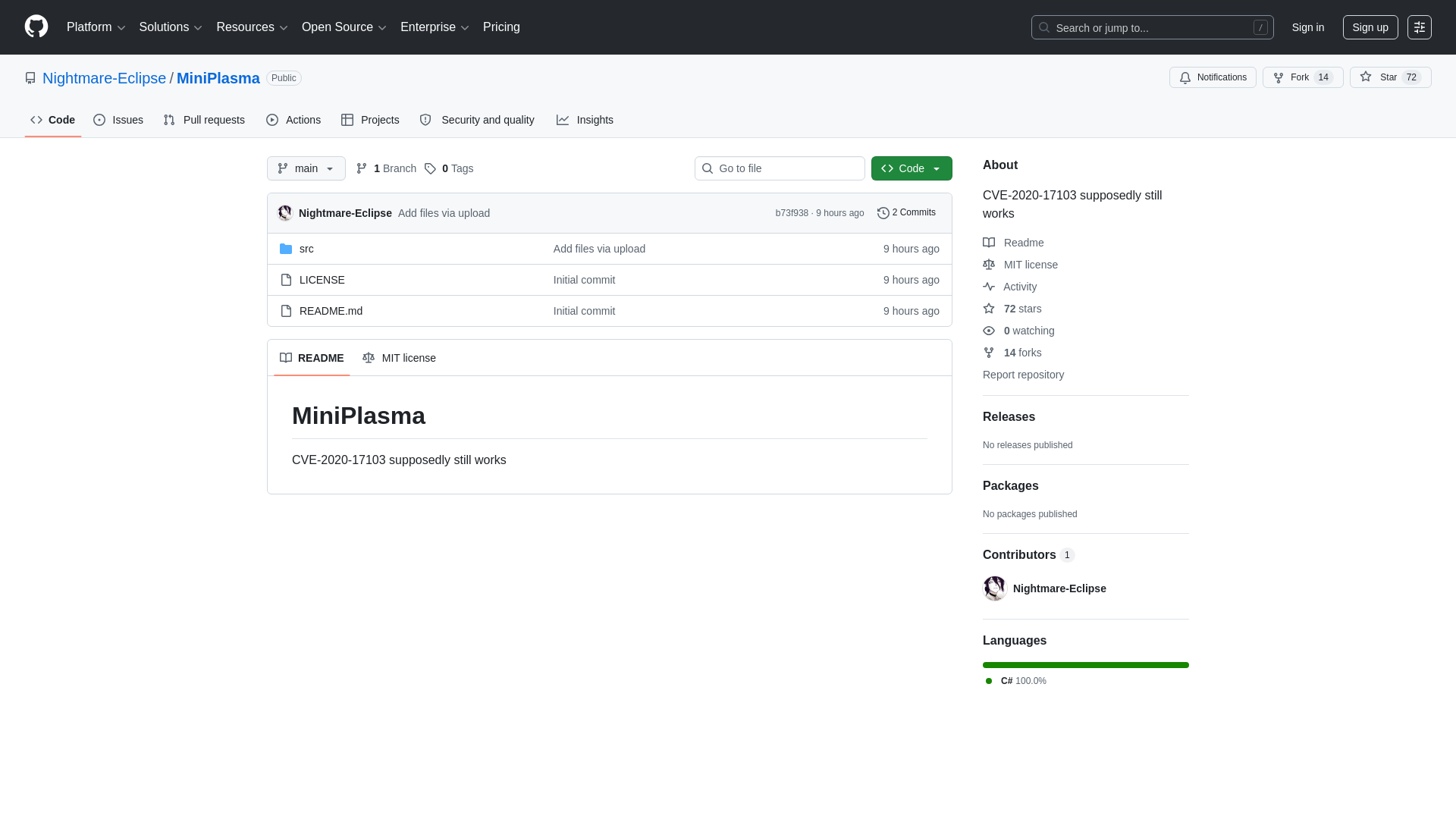Screen dimensions: 1456x819
Task: View the 2 Commits history
Action: coord(906,213)
